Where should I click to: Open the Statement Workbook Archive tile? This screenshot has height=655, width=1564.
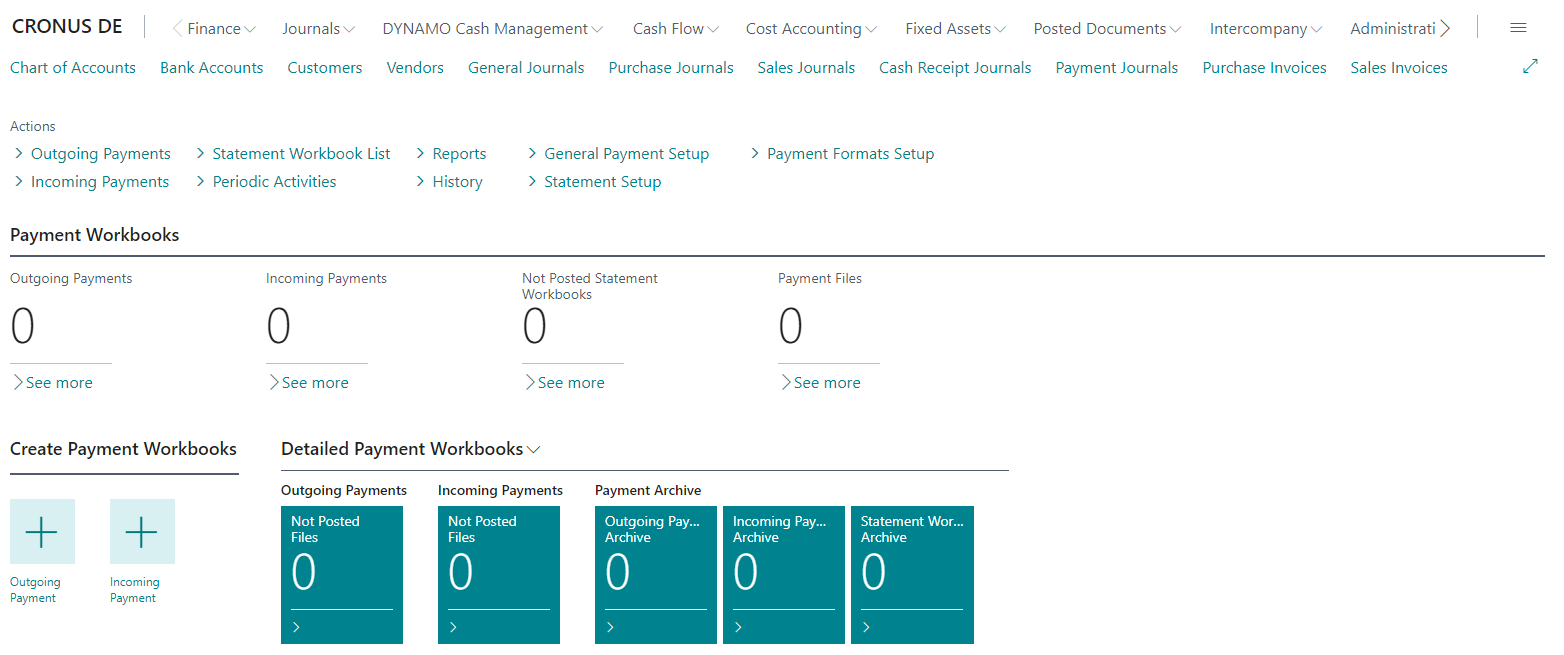(912, 574)
